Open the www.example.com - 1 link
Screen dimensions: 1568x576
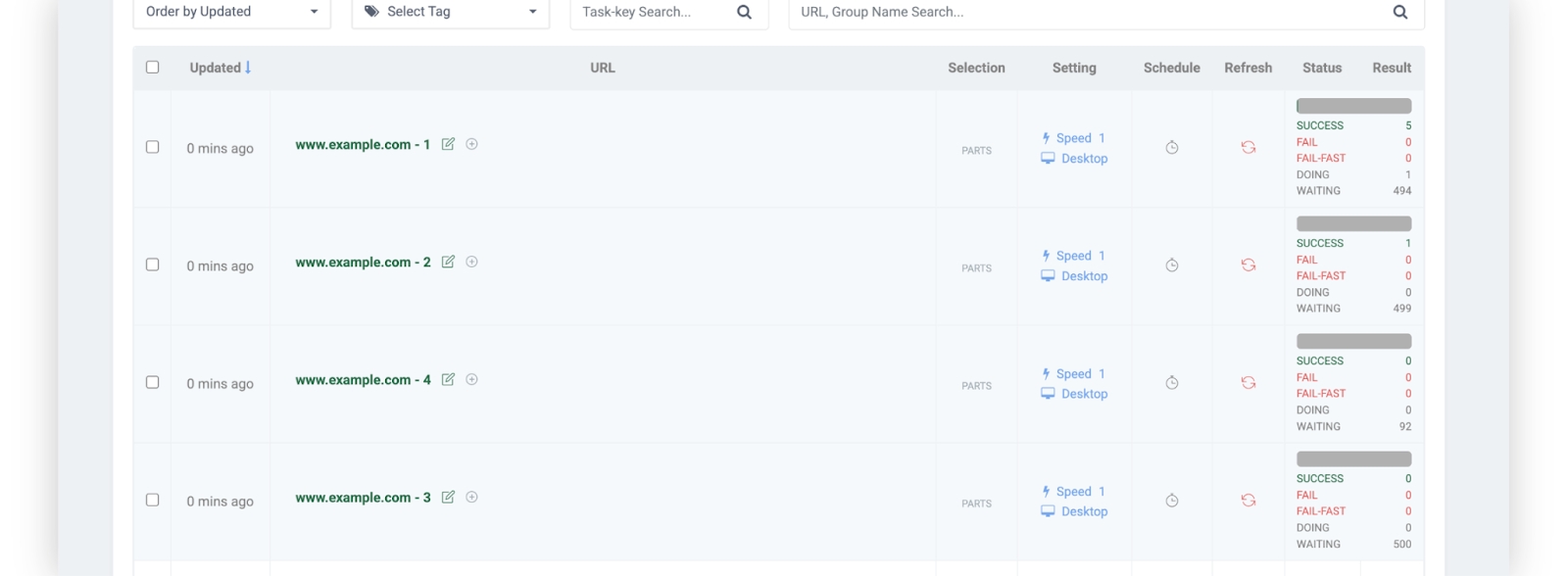pyautogui.click(x=362, y=145)
